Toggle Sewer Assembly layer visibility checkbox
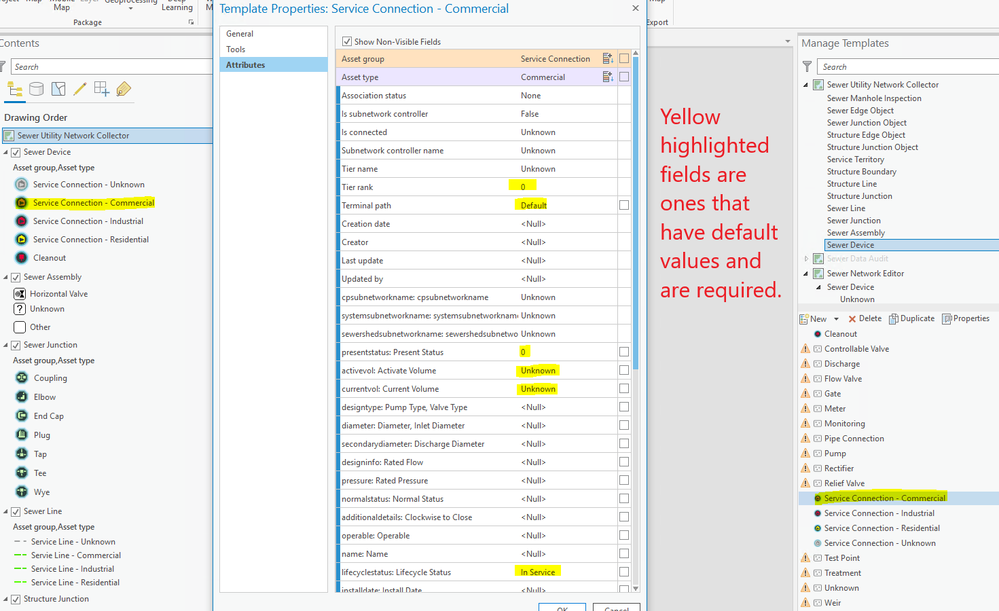This screenshot has width=999, height=611. [x=16, y=277]
